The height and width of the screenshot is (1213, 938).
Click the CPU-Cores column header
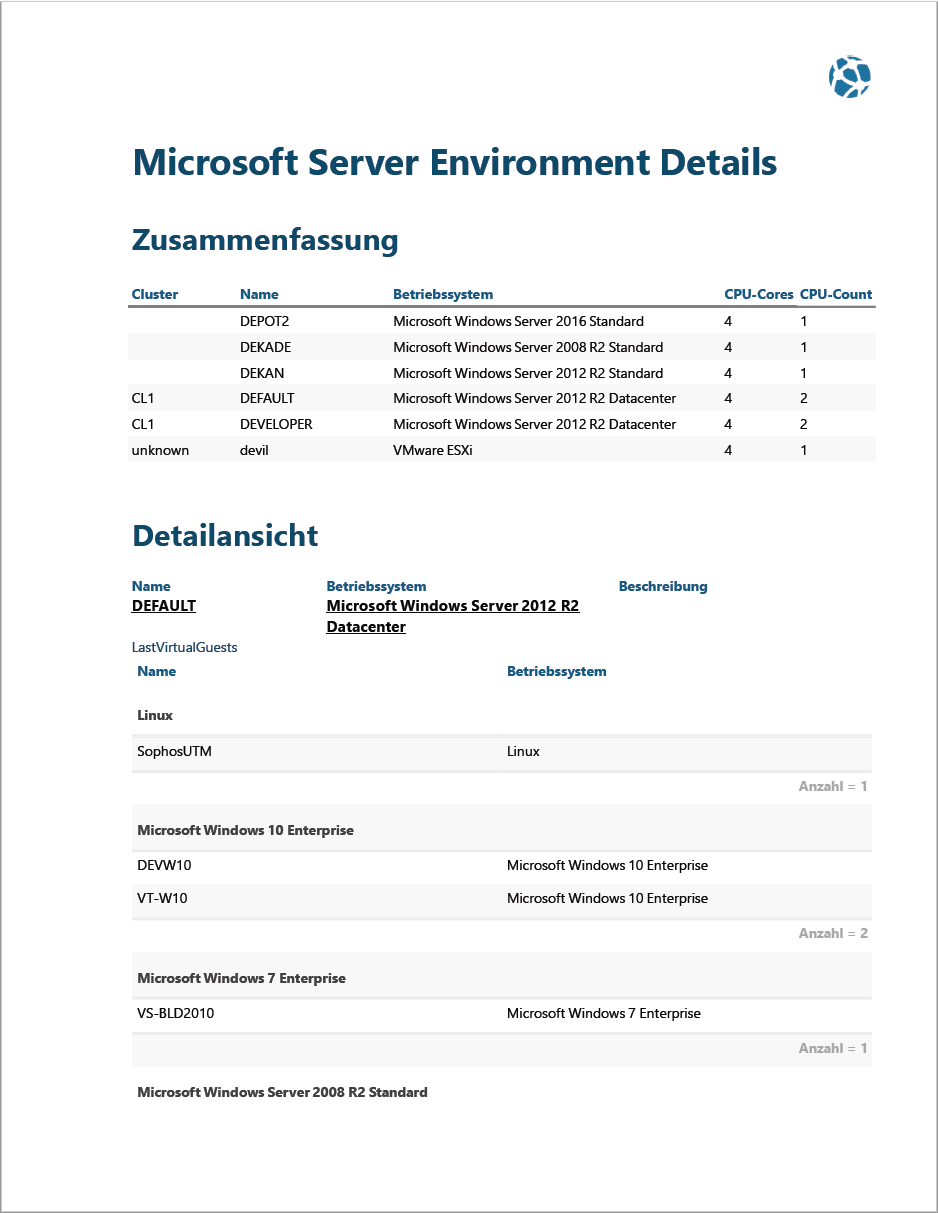[x=759, y=294]
